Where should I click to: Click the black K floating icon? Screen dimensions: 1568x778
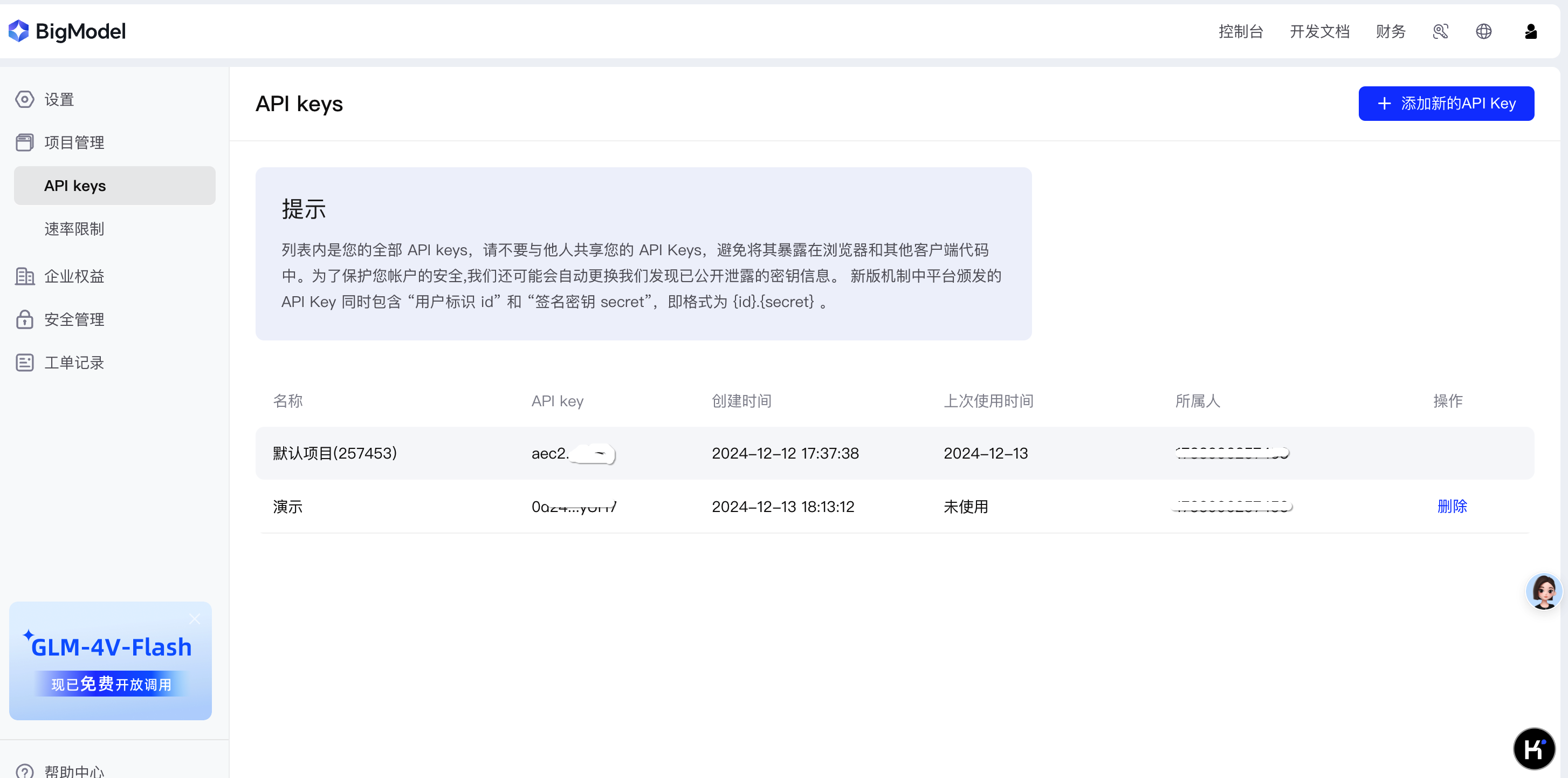tap(1533, 748)
